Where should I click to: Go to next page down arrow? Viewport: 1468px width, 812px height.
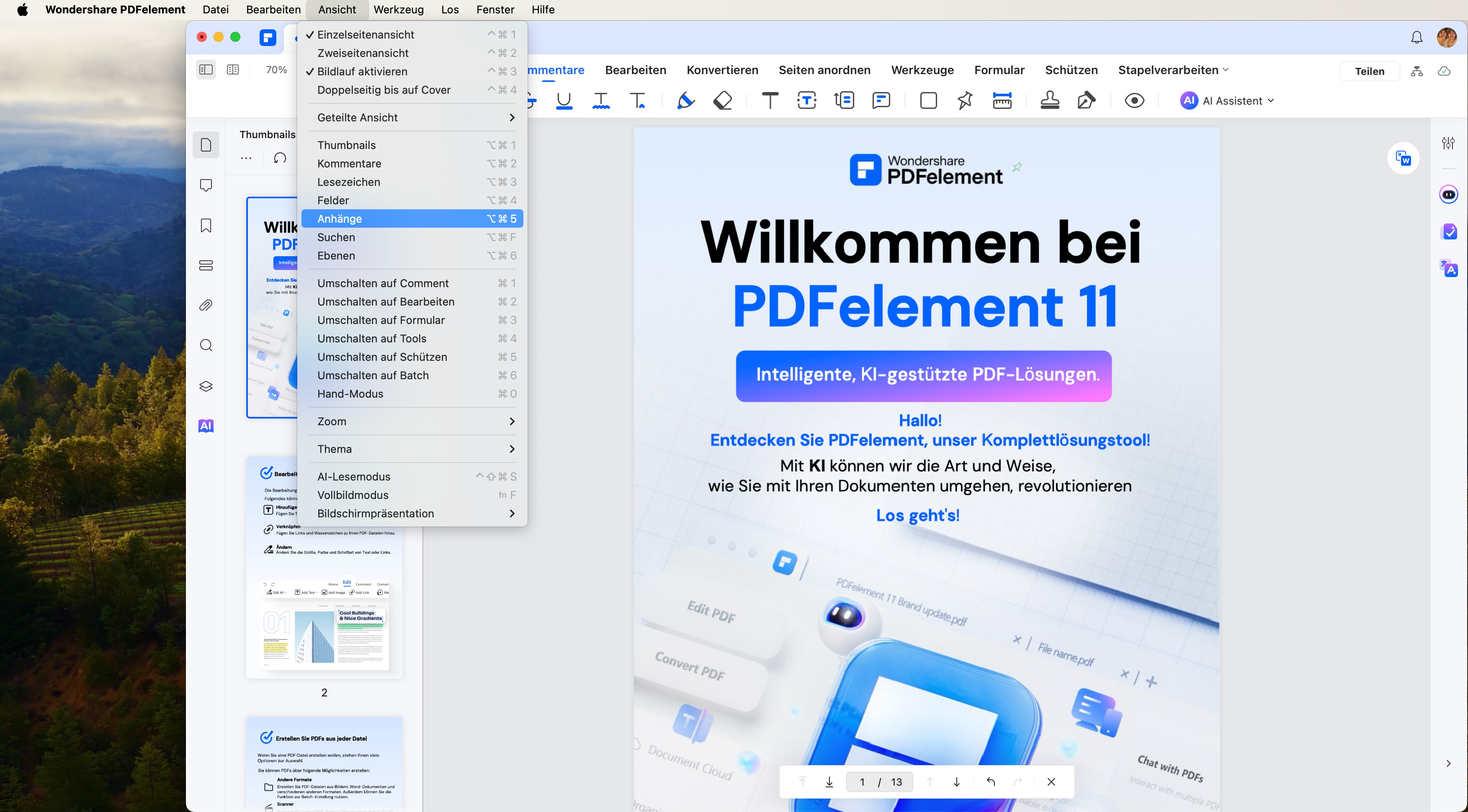[956, 782]
